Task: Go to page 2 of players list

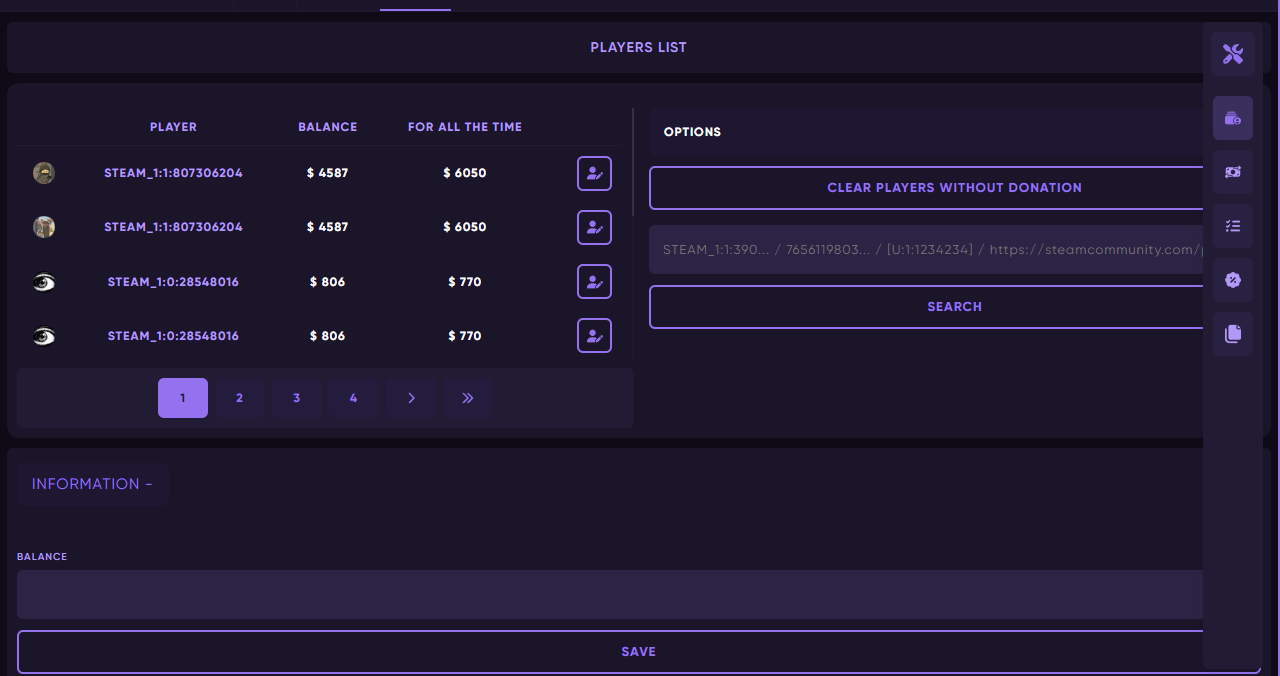Action: (x=239, y=398)
